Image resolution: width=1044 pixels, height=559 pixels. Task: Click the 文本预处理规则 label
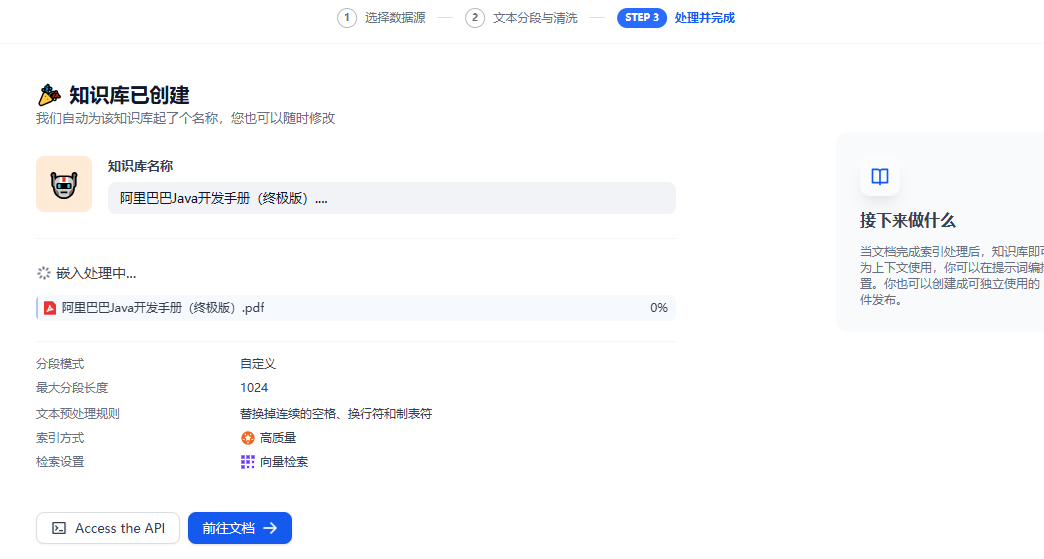[x=78, y=414]
